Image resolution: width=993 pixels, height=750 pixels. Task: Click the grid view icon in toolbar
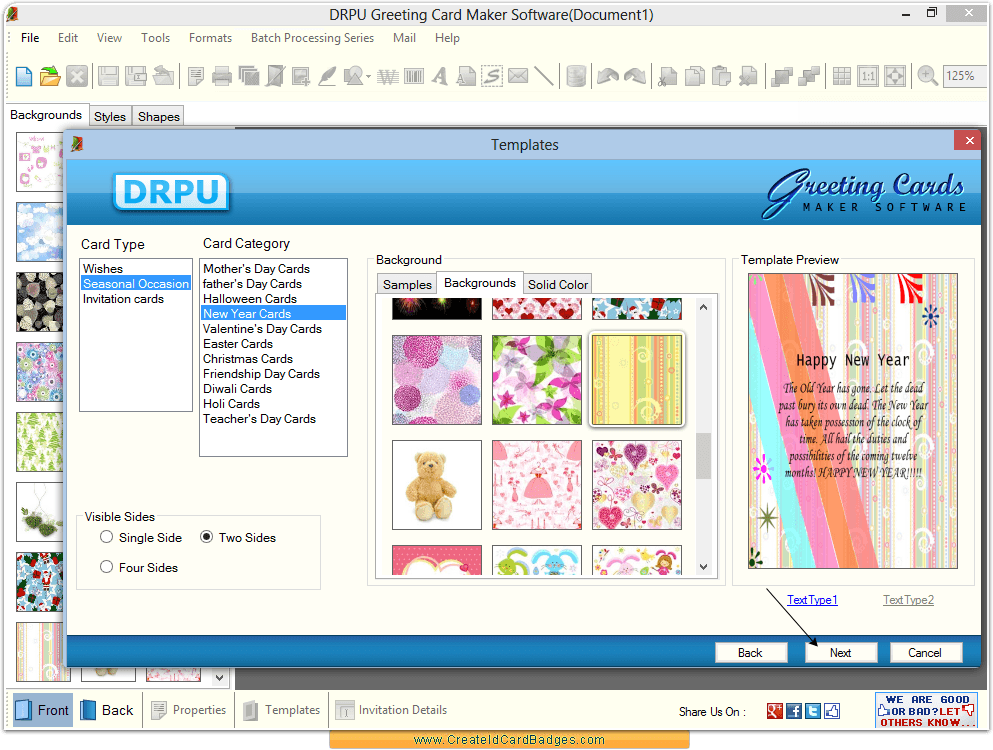click(x=842, y=77)
